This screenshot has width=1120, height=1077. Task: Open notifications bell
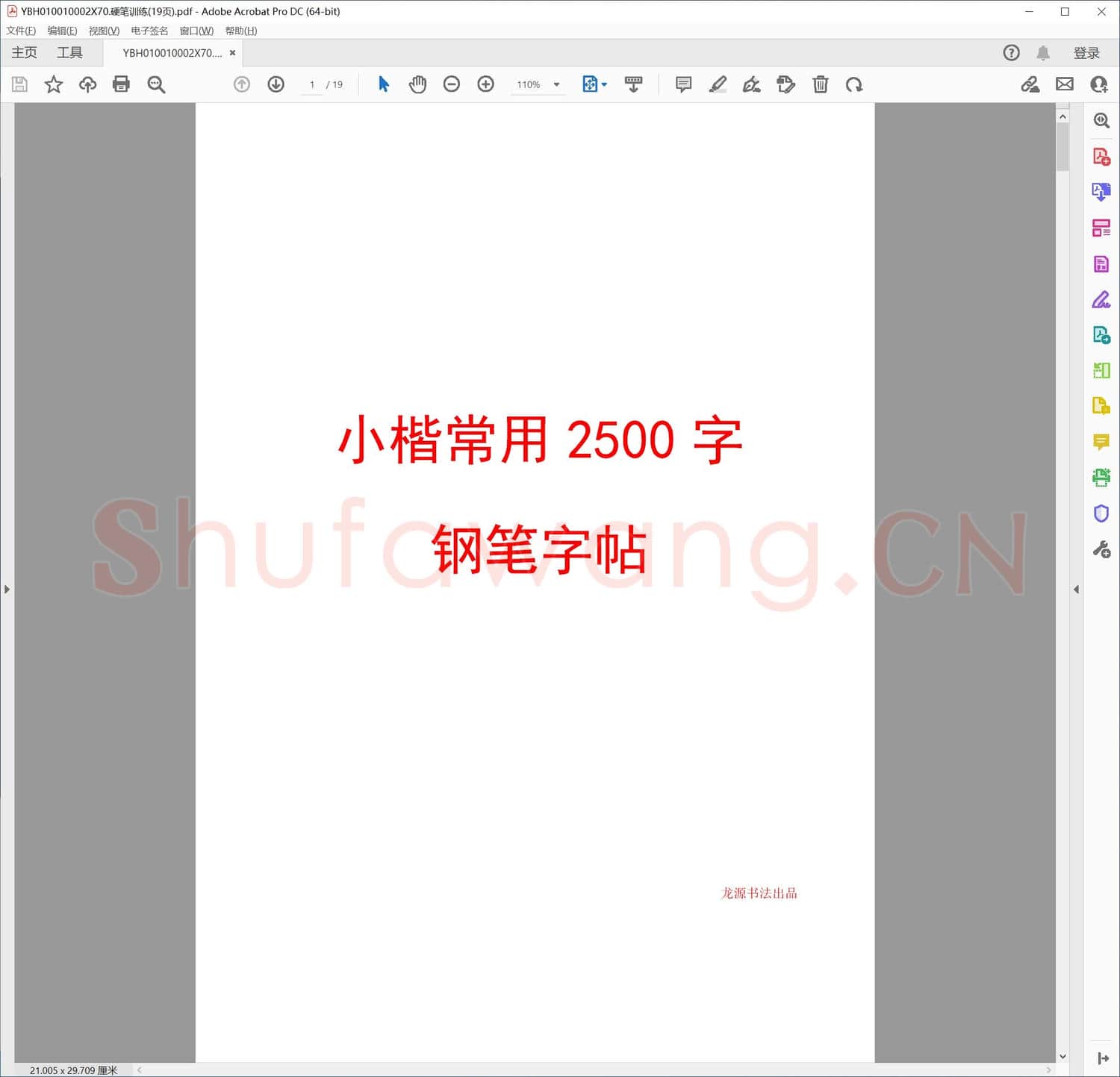1043,53
